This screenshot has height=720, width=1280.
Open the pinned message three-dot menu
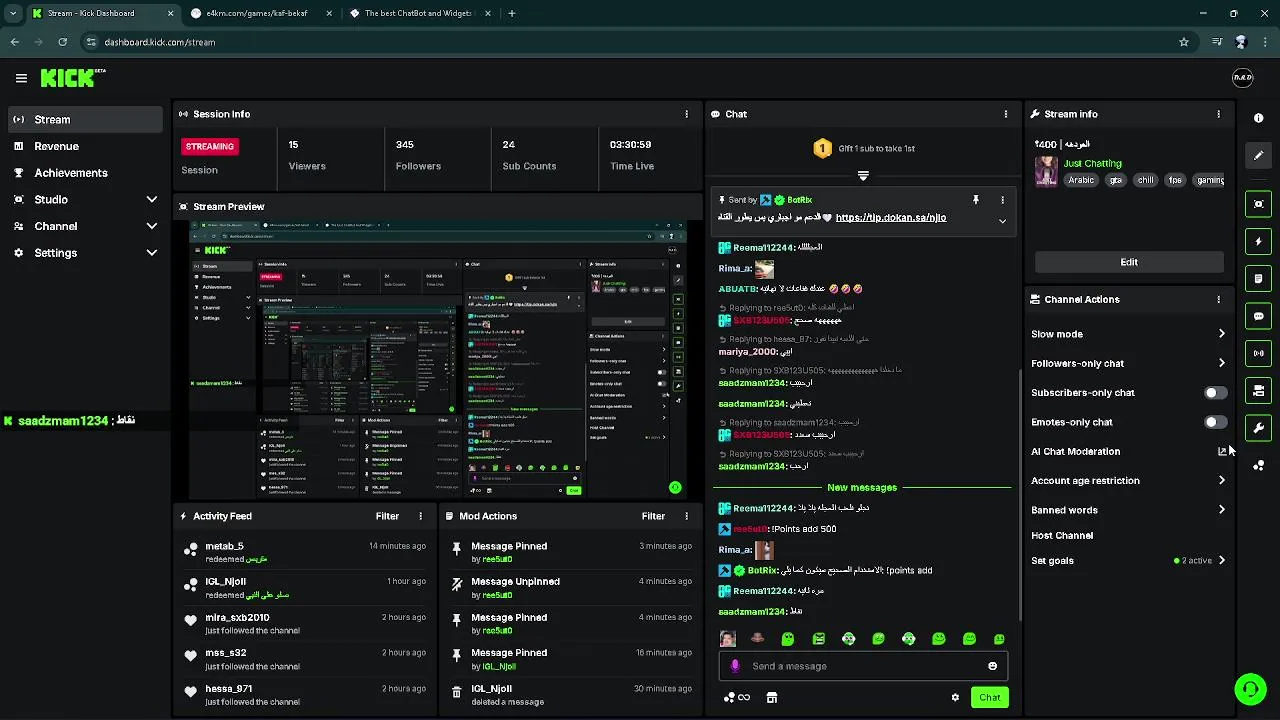click(x=1002, y=200)
